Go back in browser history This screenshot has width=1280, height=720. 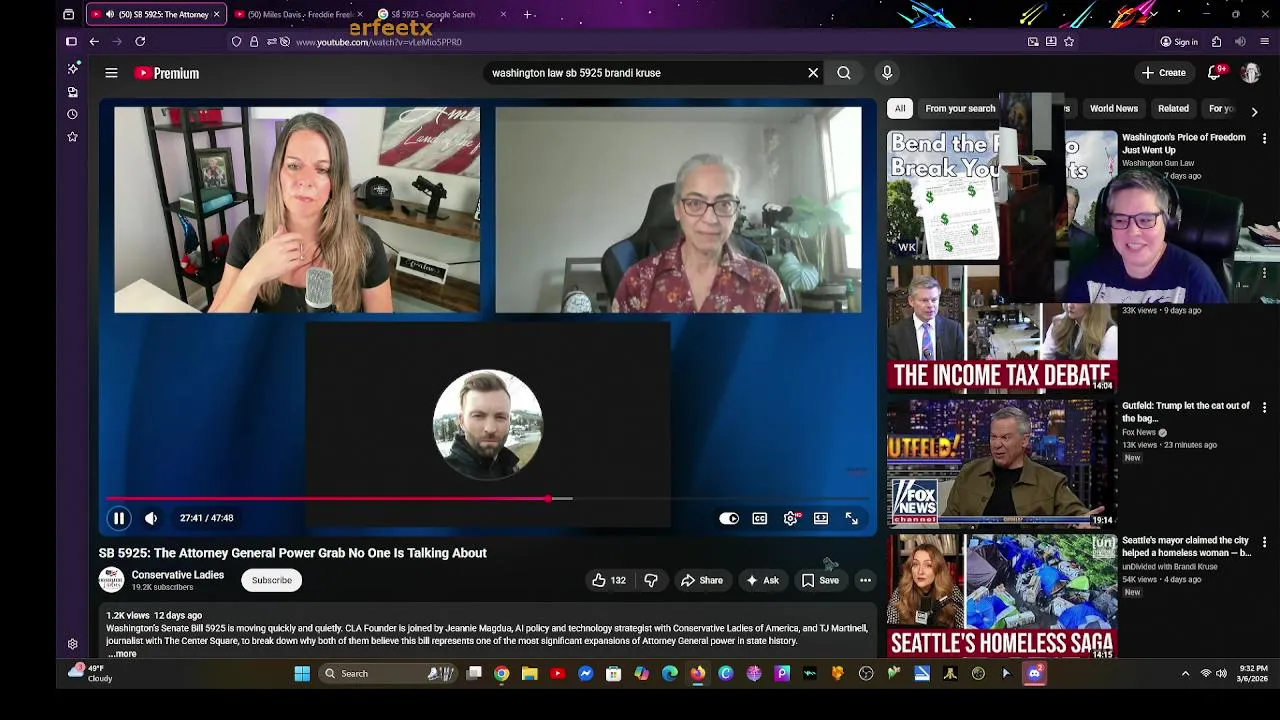tap(94, 42)
